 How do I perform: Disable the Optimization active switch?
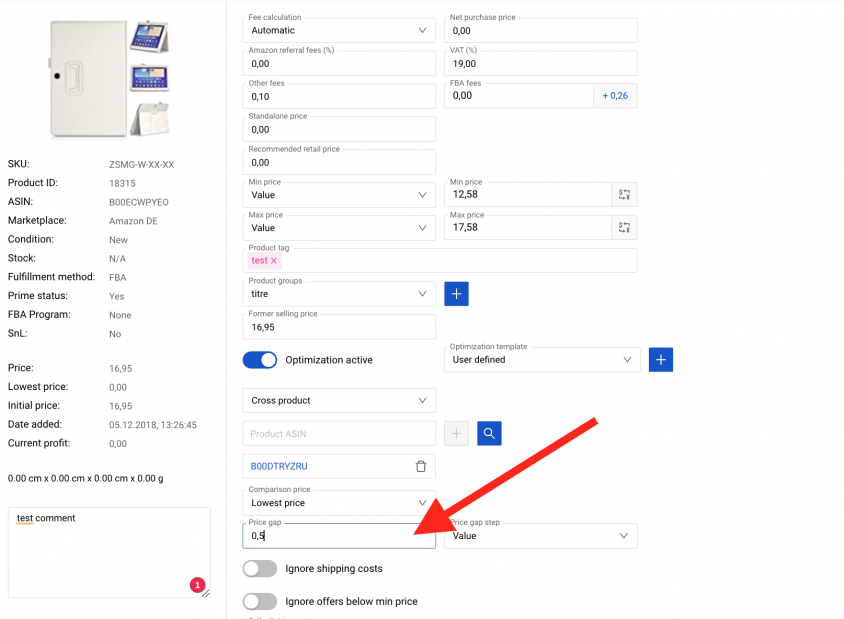point(260,360)
